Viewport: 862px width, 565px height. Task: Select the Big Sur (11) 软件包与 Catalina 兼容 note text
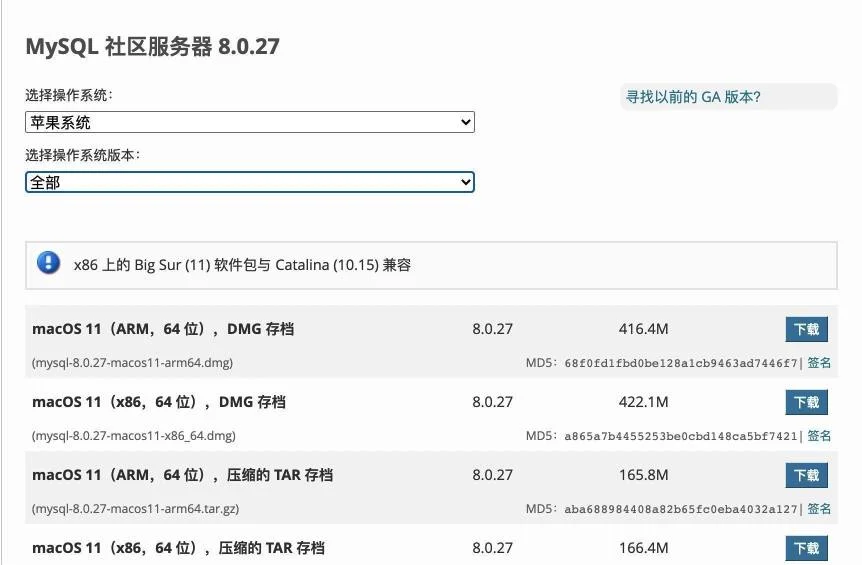[x=242, y=265]
